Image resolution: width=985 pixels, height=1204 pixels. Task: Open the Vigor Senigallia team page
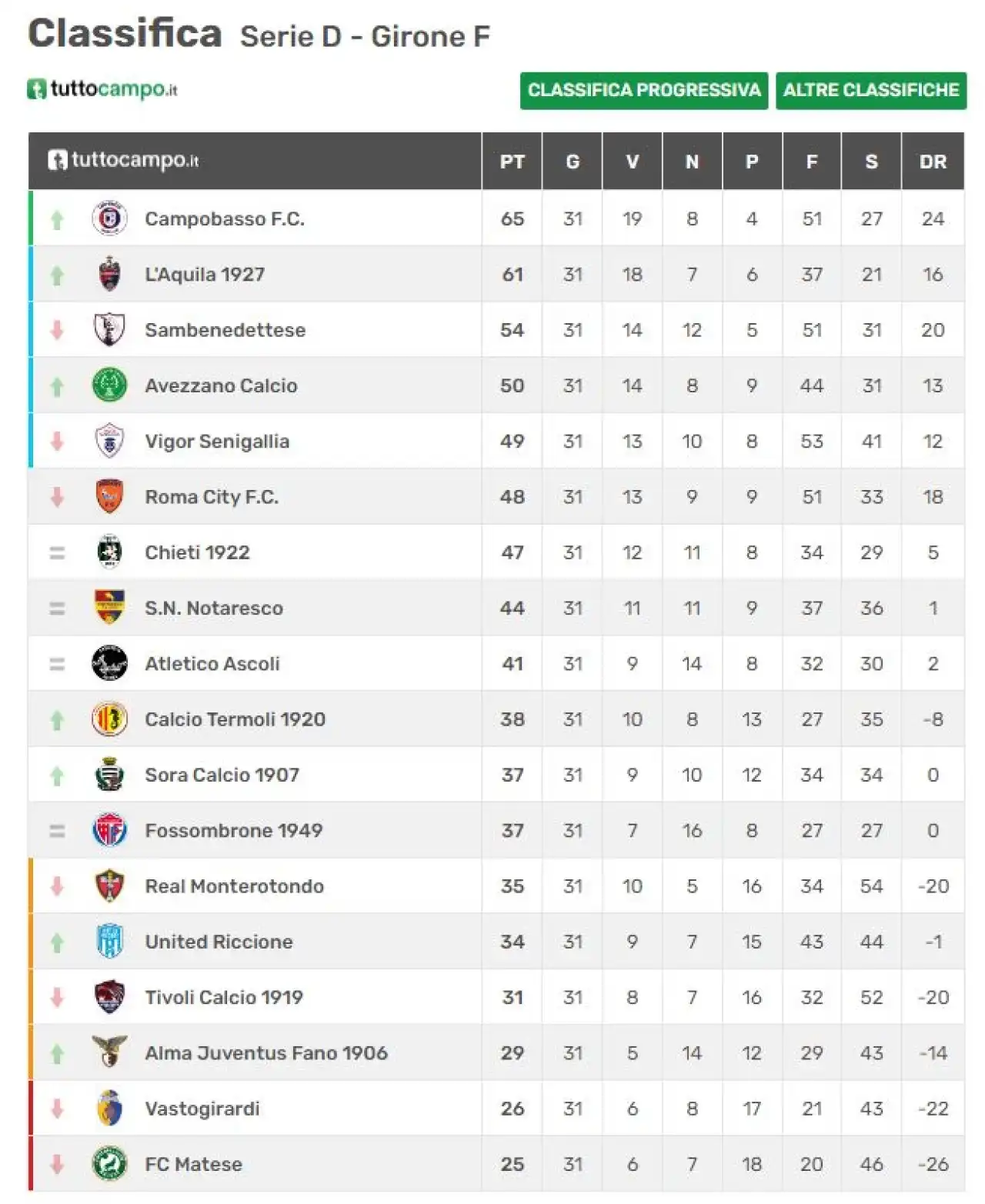click(217, 442)
